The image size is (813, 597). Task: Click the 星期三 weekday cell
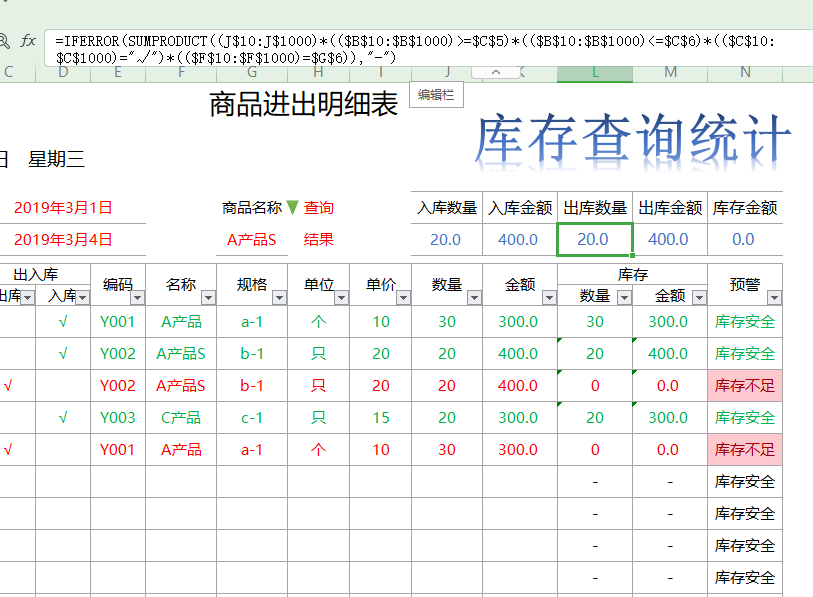57,159
